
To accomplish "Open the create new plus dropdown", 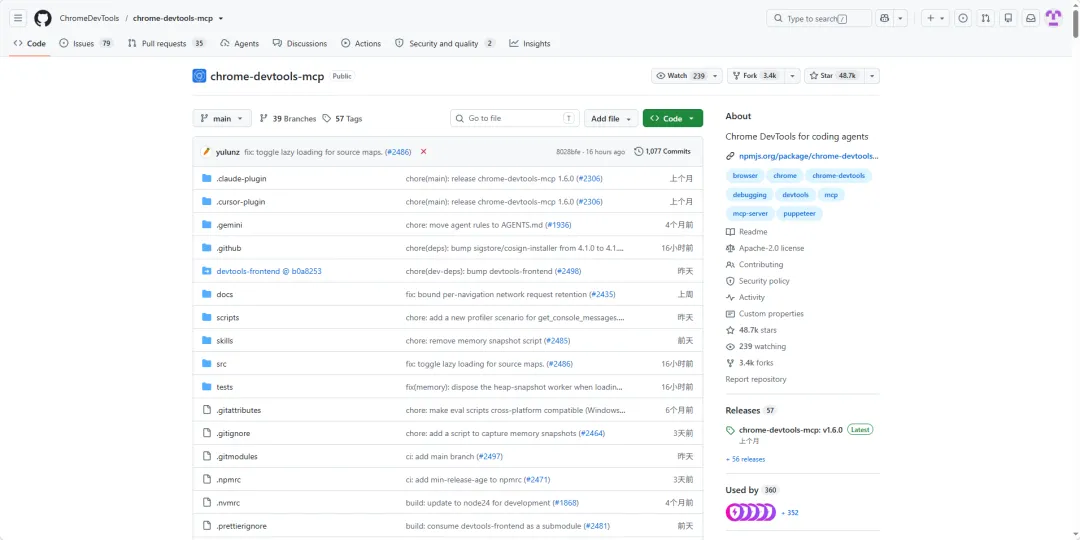I will [935, 18].
